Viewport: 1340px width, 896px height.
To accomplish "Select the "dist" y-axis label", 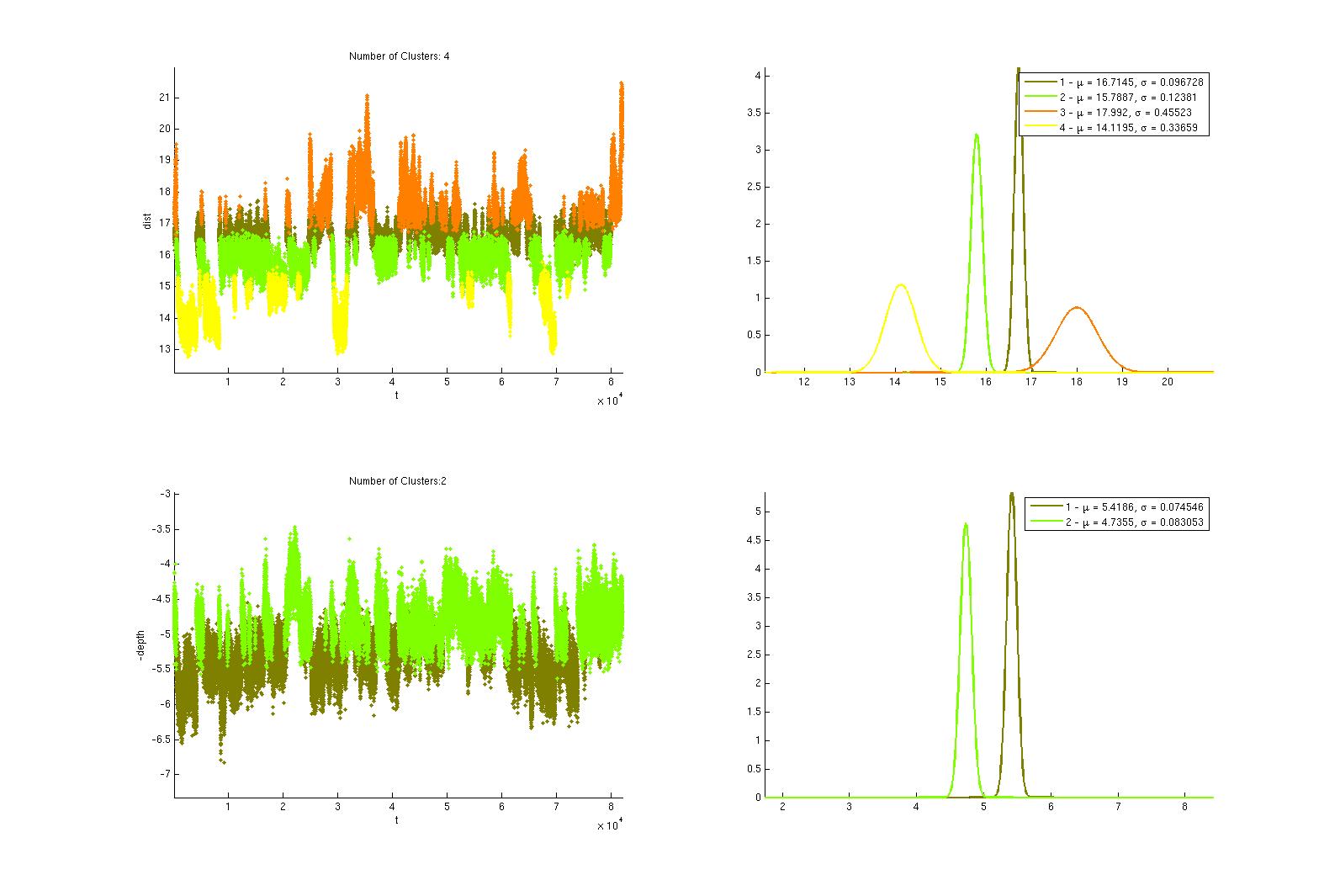I will tap(147, 222).
